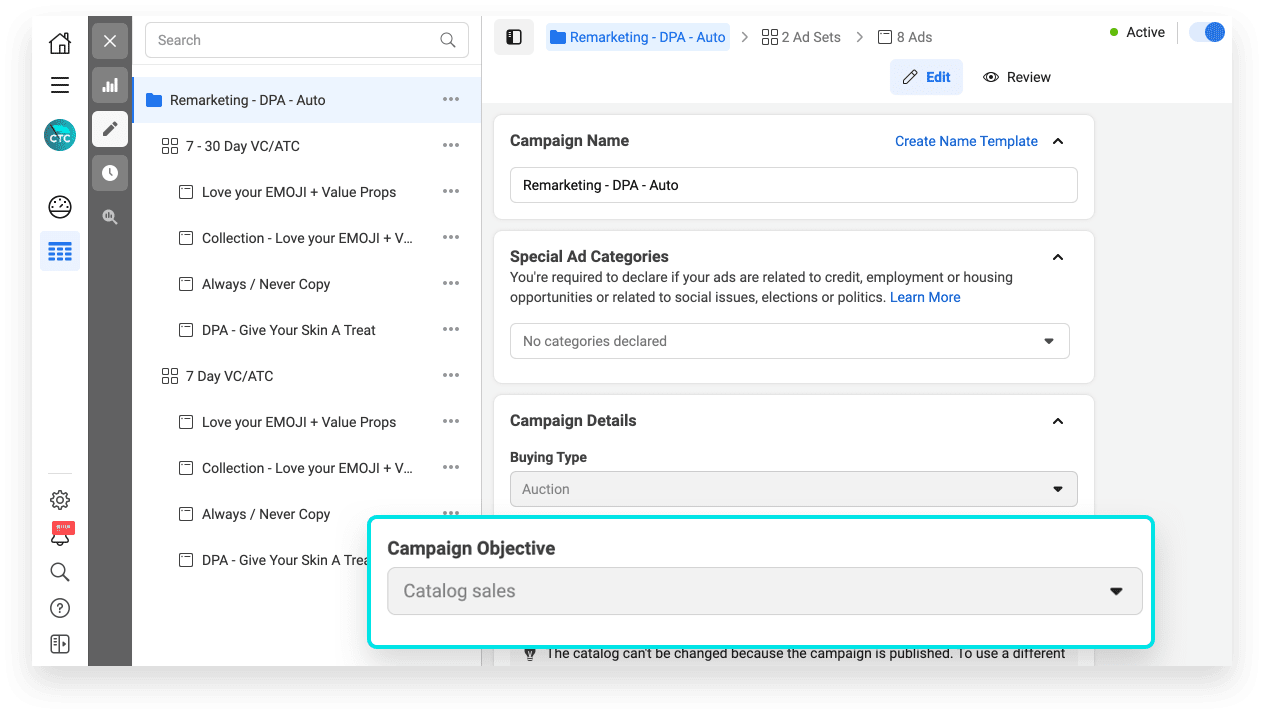Select the pencil edit panel icon
The height and width of the screenshot is (714, 1264).
point(110,129)
